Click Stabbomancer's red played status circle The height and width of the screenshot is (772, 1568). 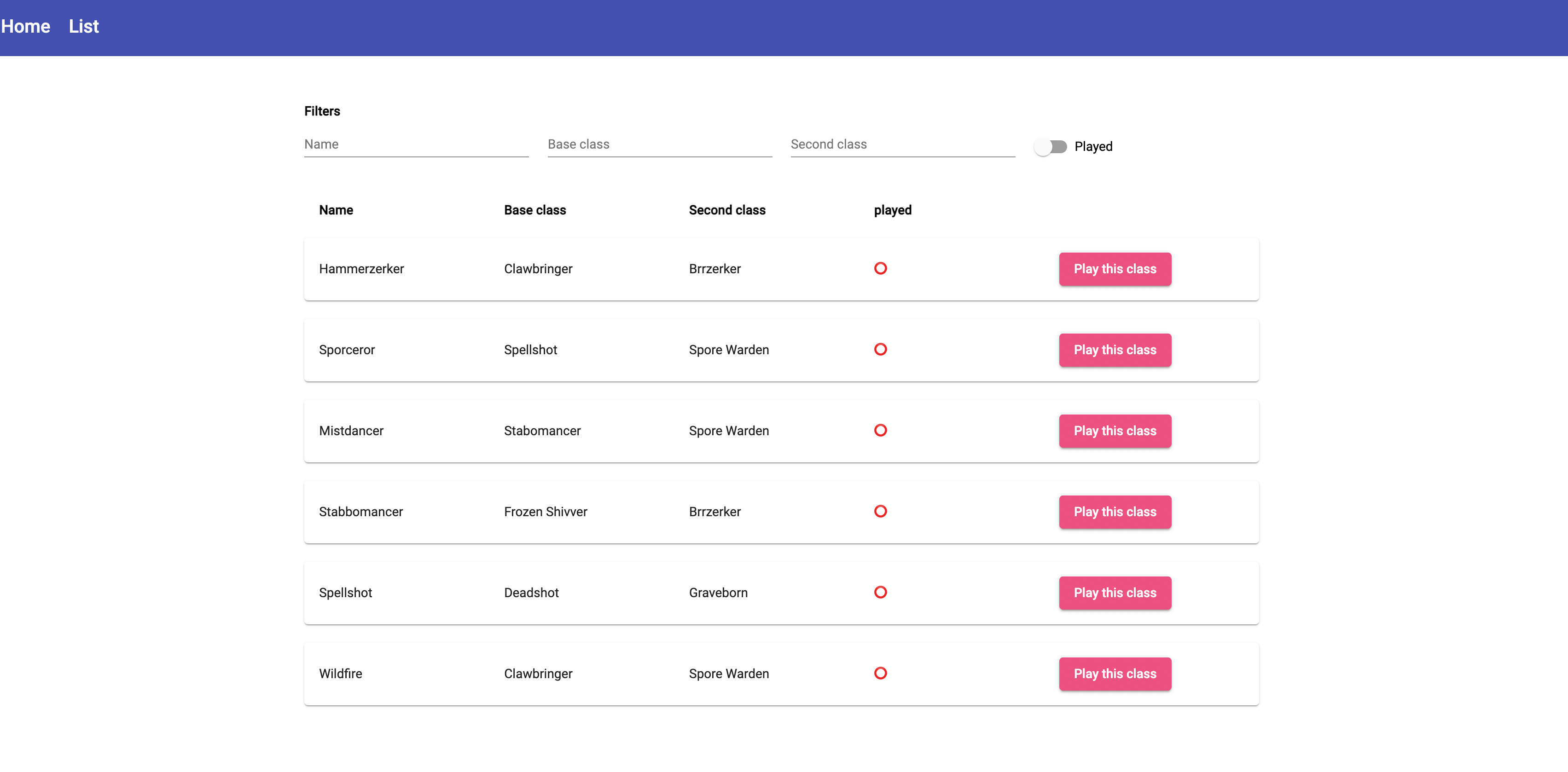(880, 511)
